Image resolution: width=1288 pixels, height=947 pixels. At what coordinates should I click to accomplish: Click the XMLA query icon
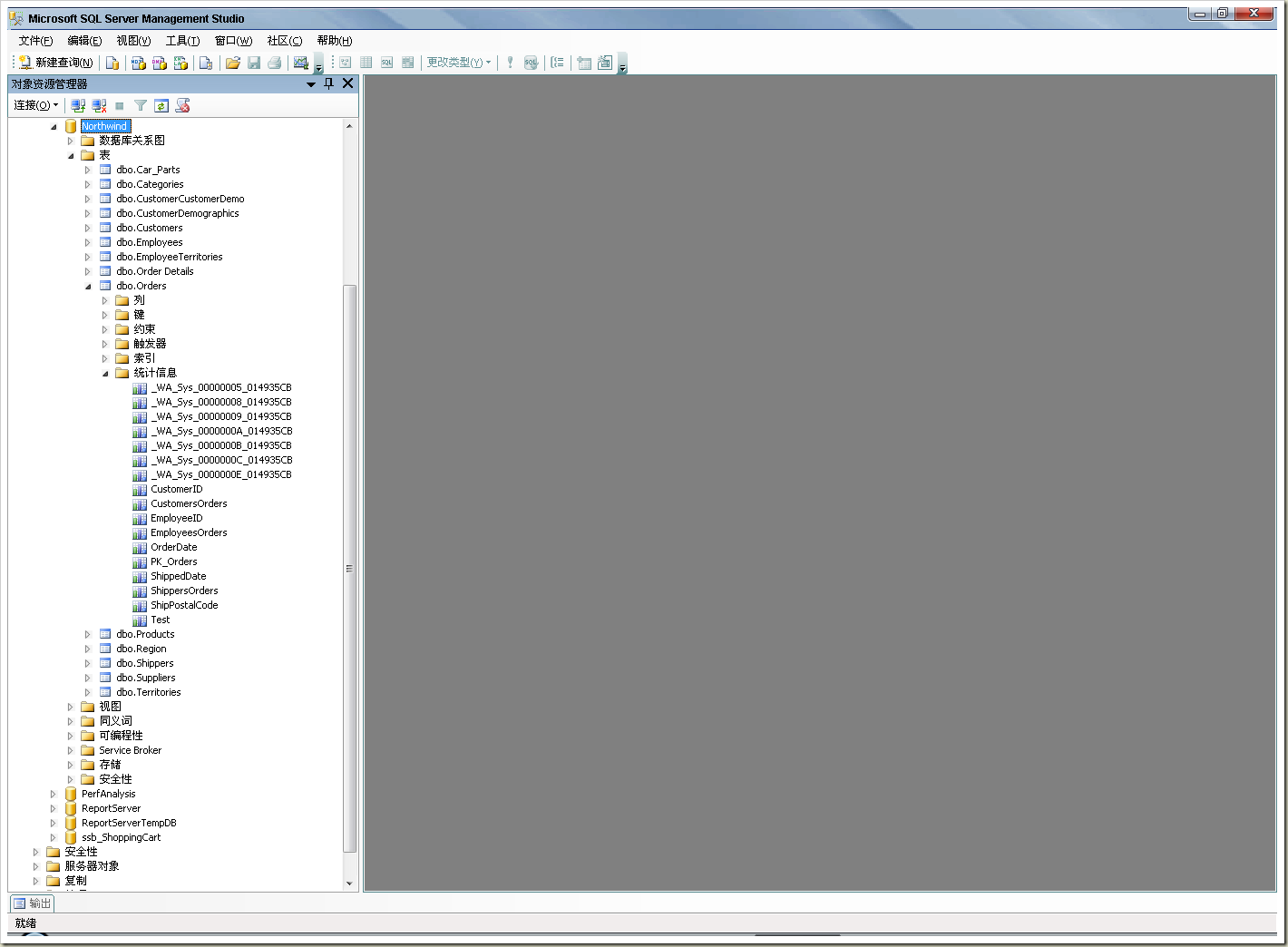point(181,63)
